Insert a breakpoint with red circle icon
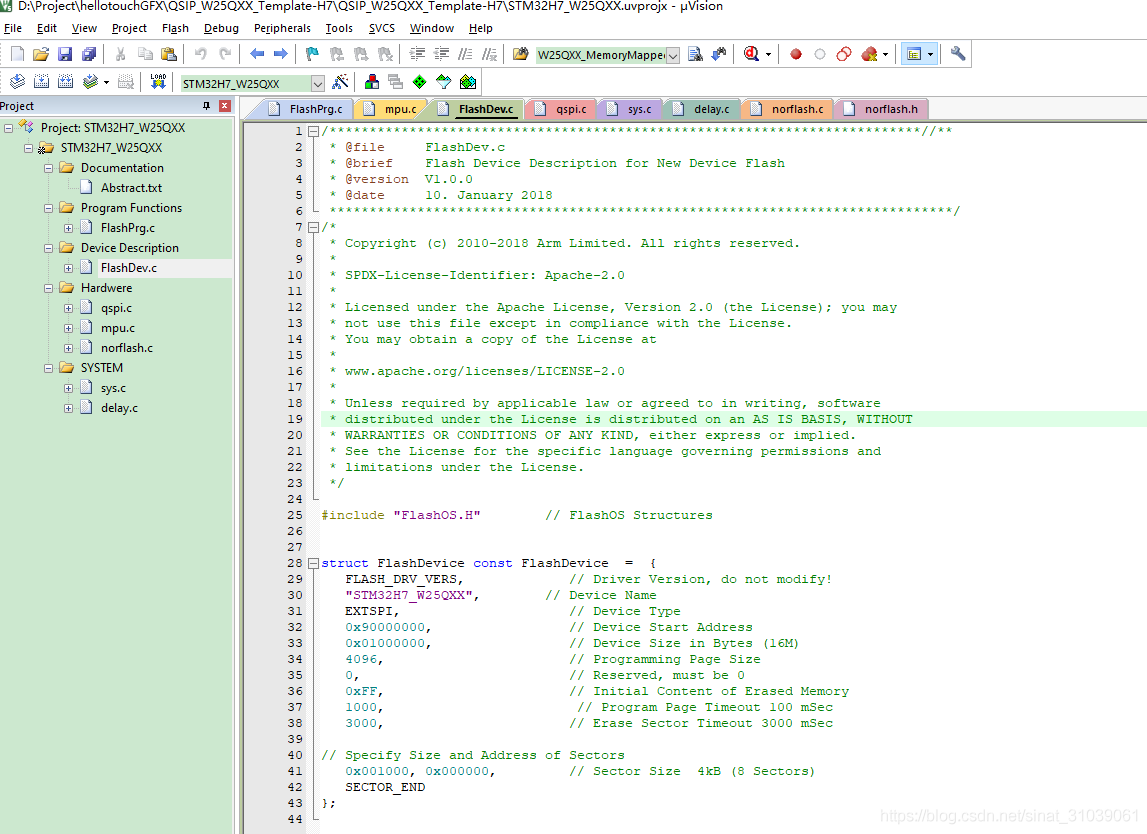The image size is (1147, 834). [x=796, y=54]
